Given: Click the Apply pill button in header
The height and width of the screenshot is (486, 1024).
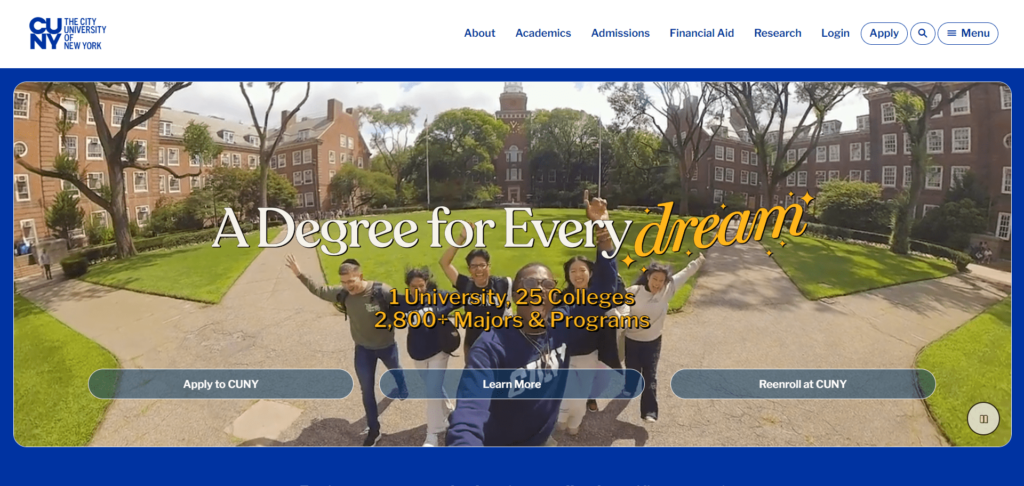Looking at the screenshot, I should click(884, 33).
